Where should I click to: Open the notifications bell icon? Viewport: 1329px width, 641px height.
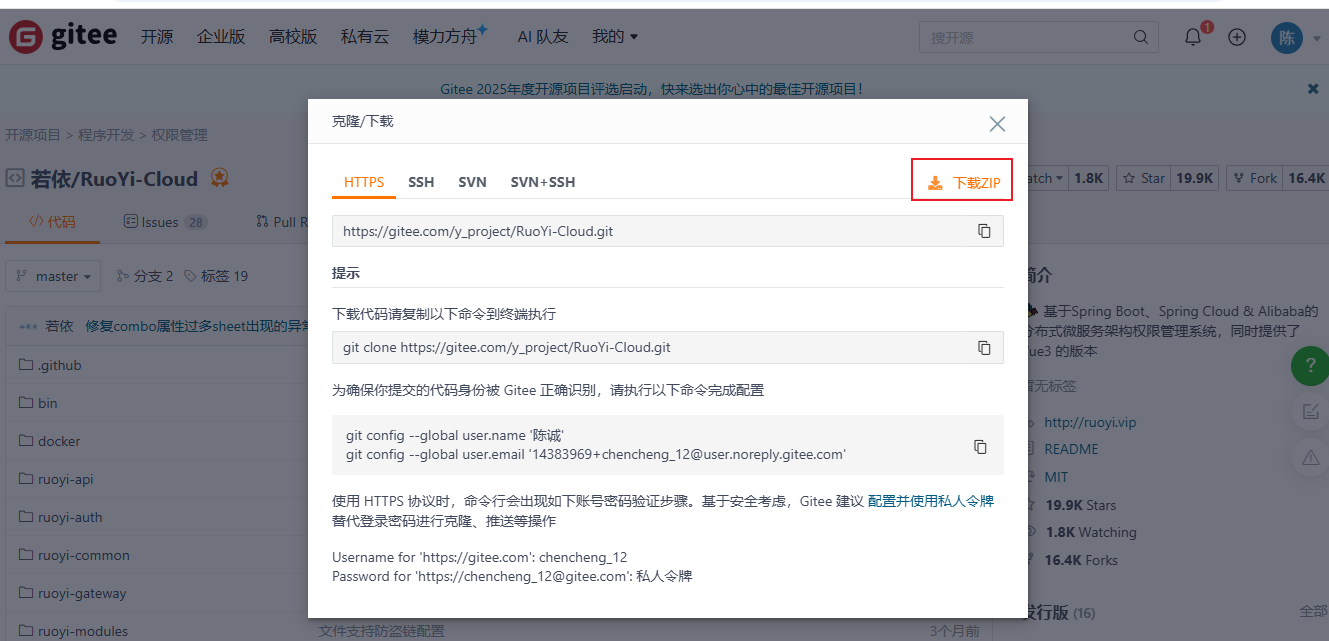tap(1193, 37)
